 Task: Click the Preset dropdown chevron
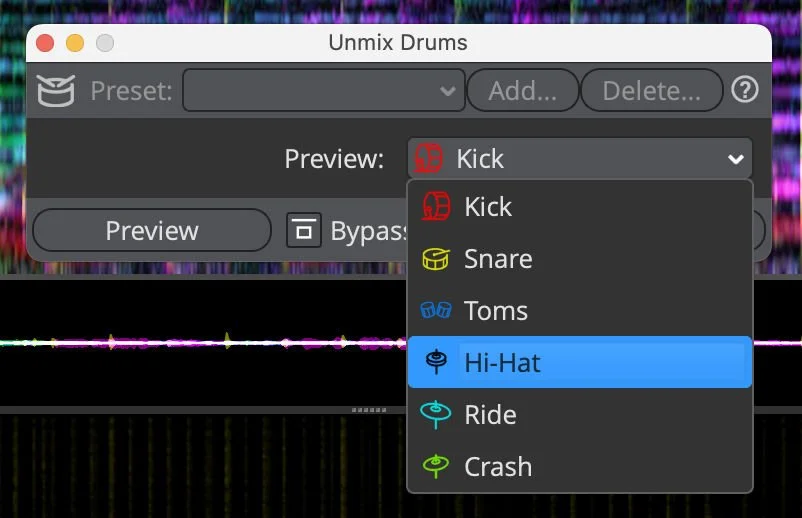point(448,91)
